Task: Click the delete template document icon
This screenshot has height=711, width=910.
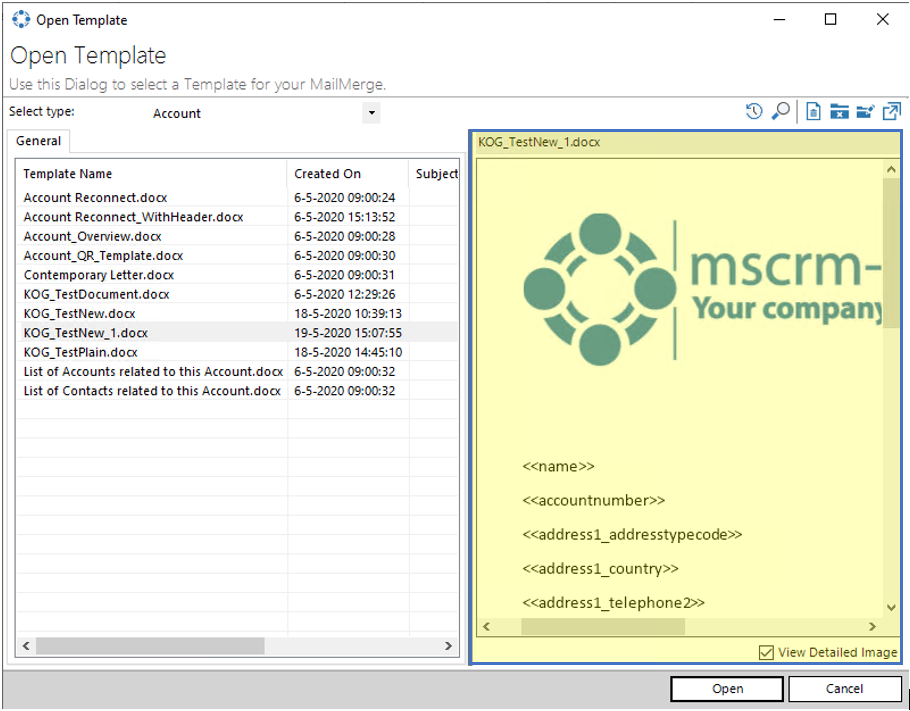Action: click(814, 111)
